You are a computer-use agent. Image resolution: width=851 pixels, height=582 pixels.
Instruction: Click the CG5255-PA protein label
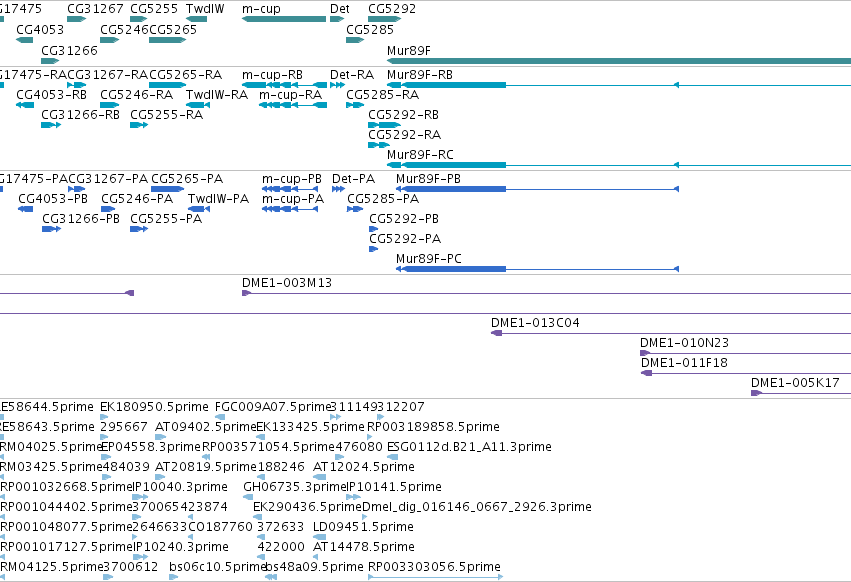[166, 219]
